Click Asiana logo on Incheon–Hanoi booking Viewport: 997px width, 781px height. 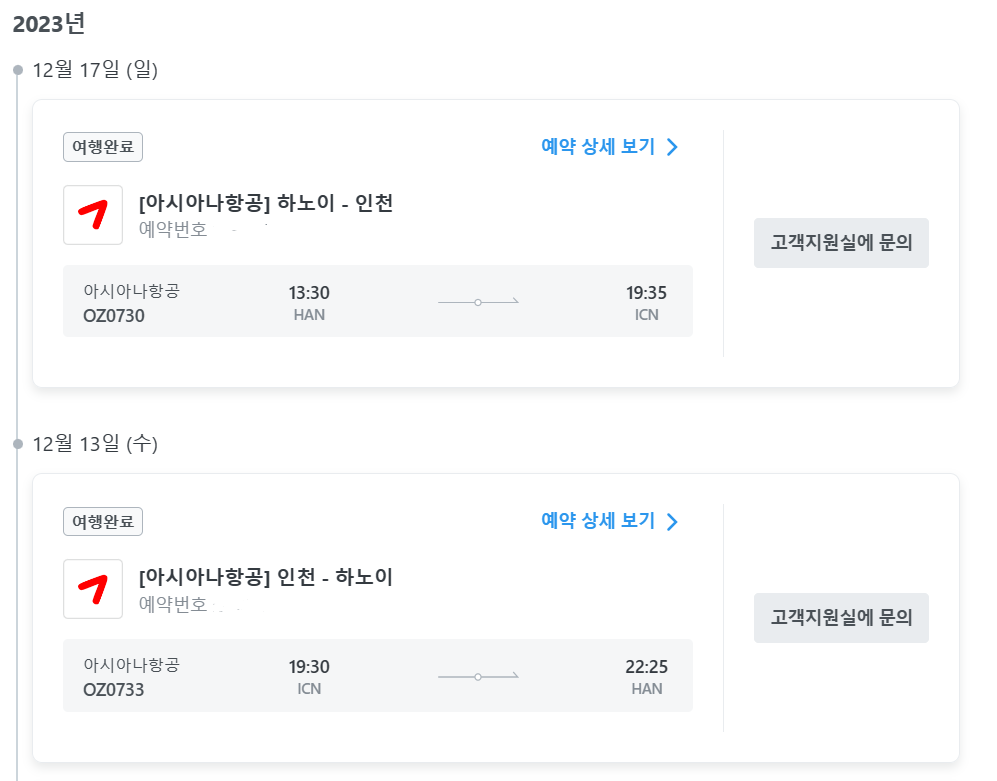coord(93,589)
